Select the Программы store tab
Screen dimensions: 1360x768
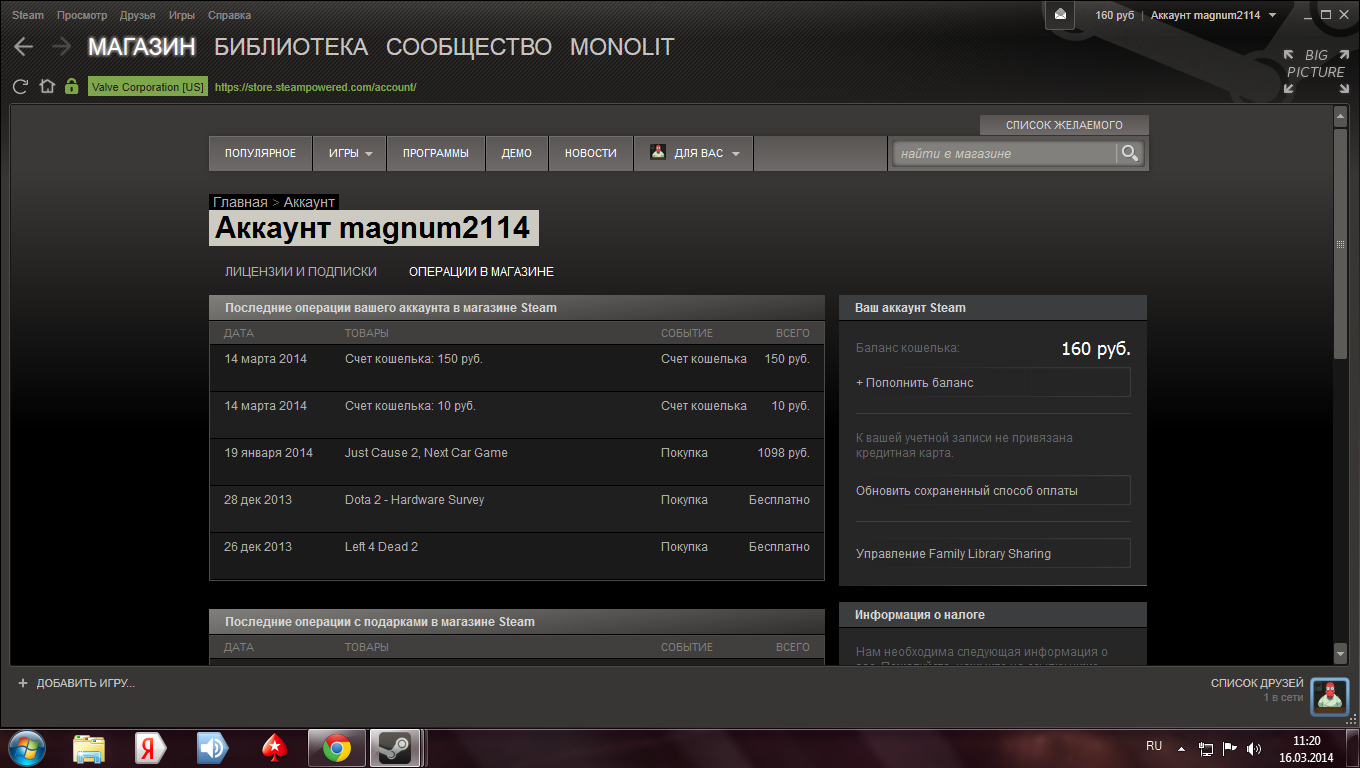[436, 153]
